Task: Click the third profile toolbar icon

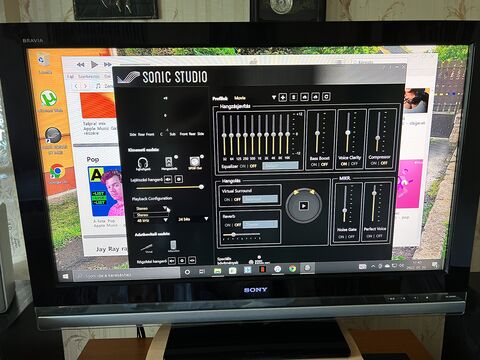Action: (304, 97)
